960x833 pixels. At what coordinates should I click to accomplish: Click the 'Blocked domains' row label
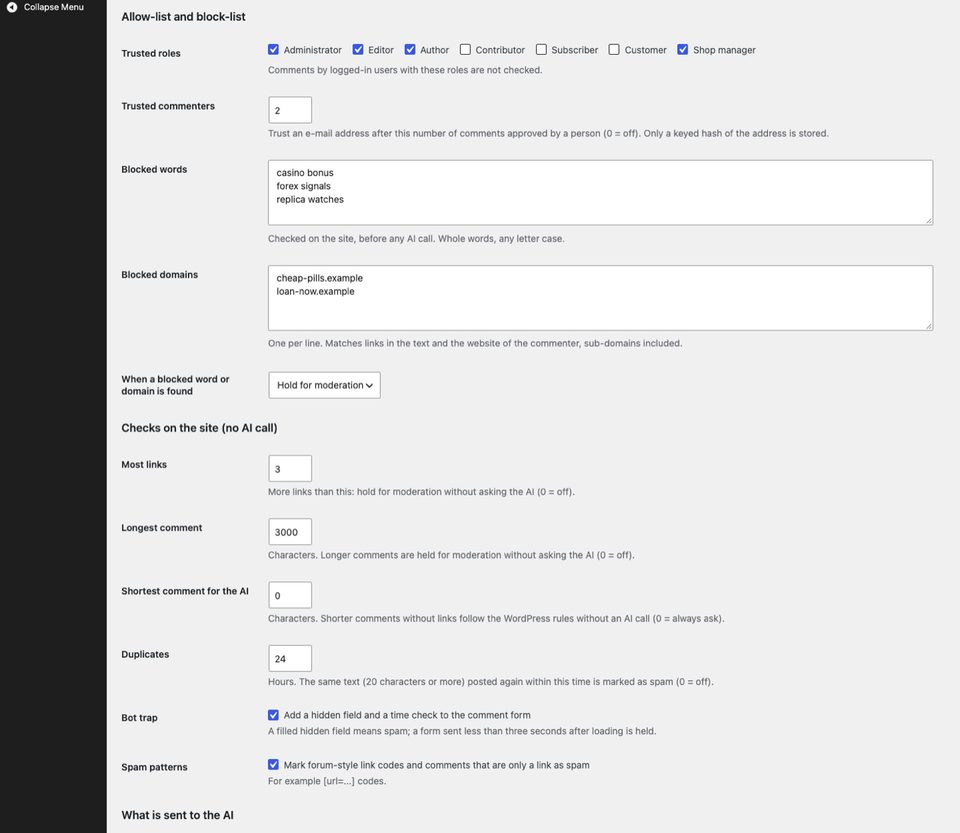point(160,275)
